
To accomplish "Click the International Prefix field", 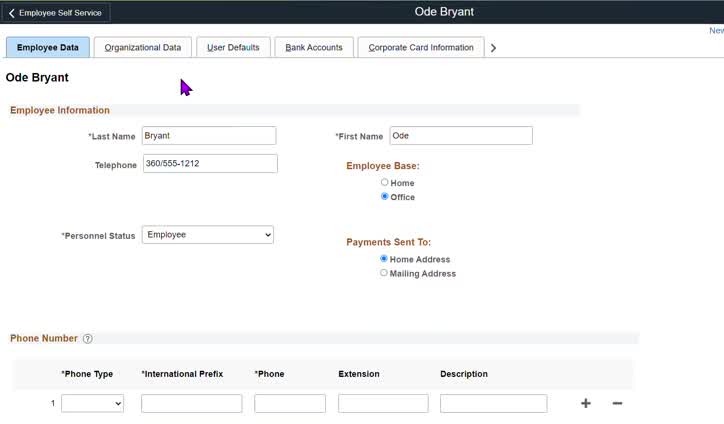I will (192, 403).
